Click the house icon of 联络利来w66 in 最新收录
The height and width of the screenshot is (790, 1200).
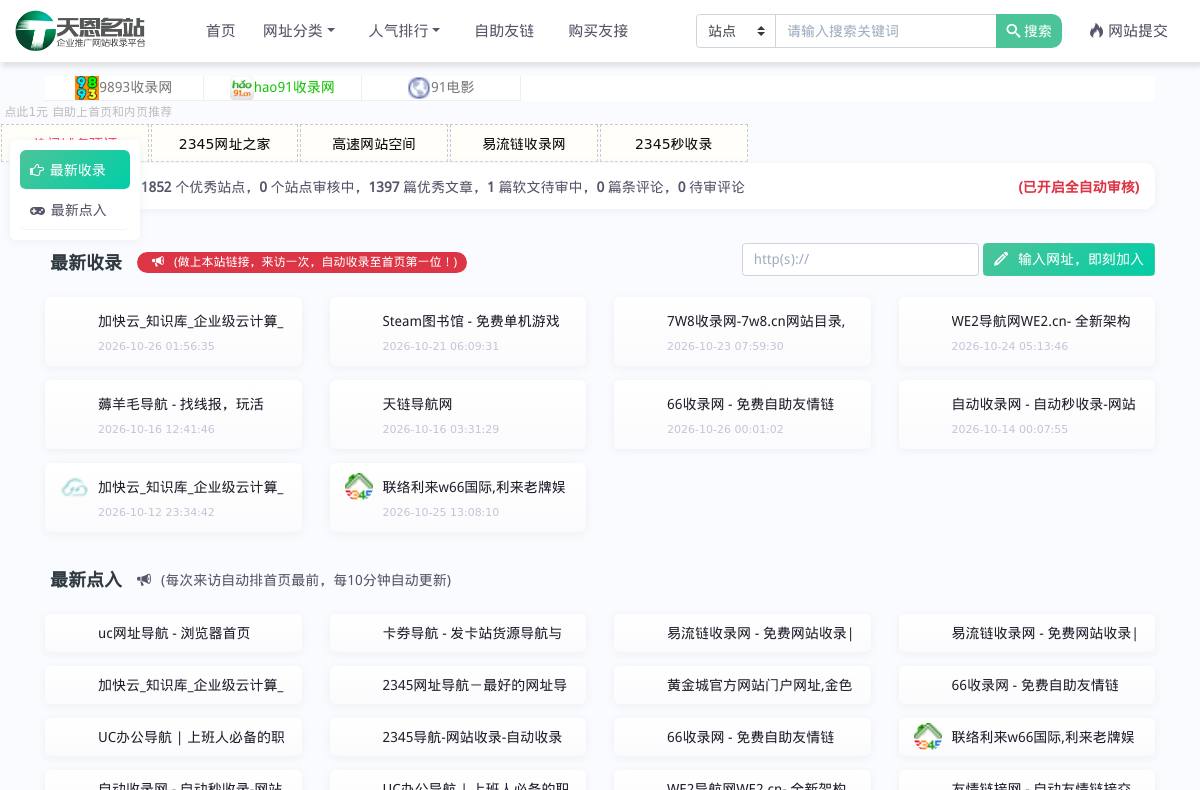coord(359,487)
